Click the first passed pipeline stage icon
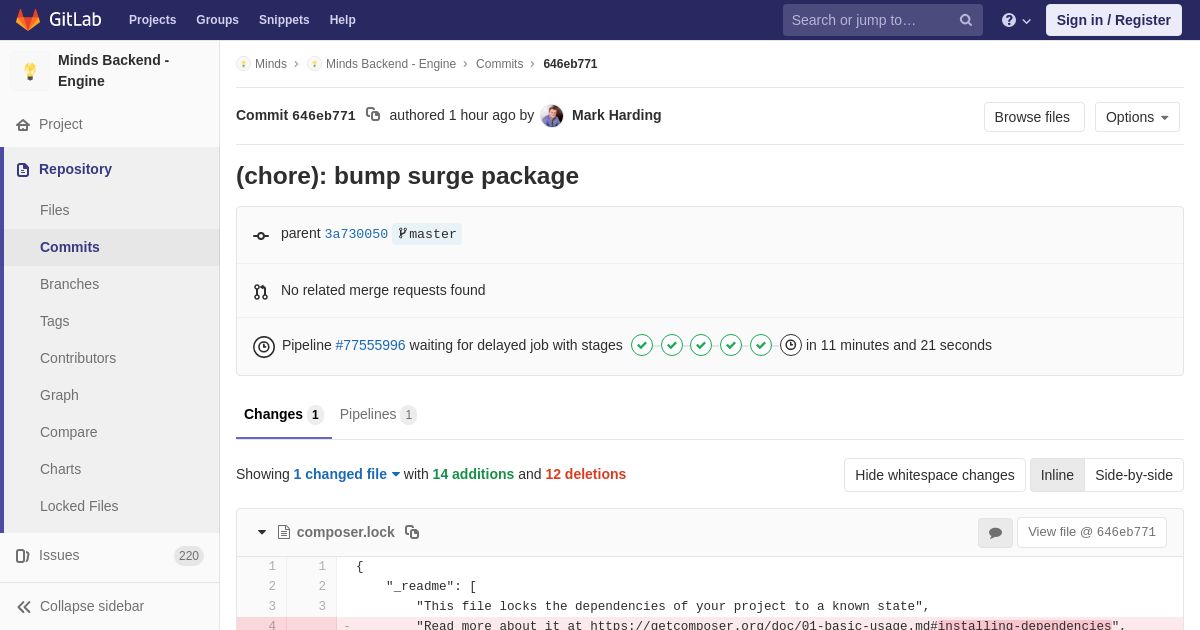Image resolution: width=1200 pixels, height=630 pixels. coord(642,345)
